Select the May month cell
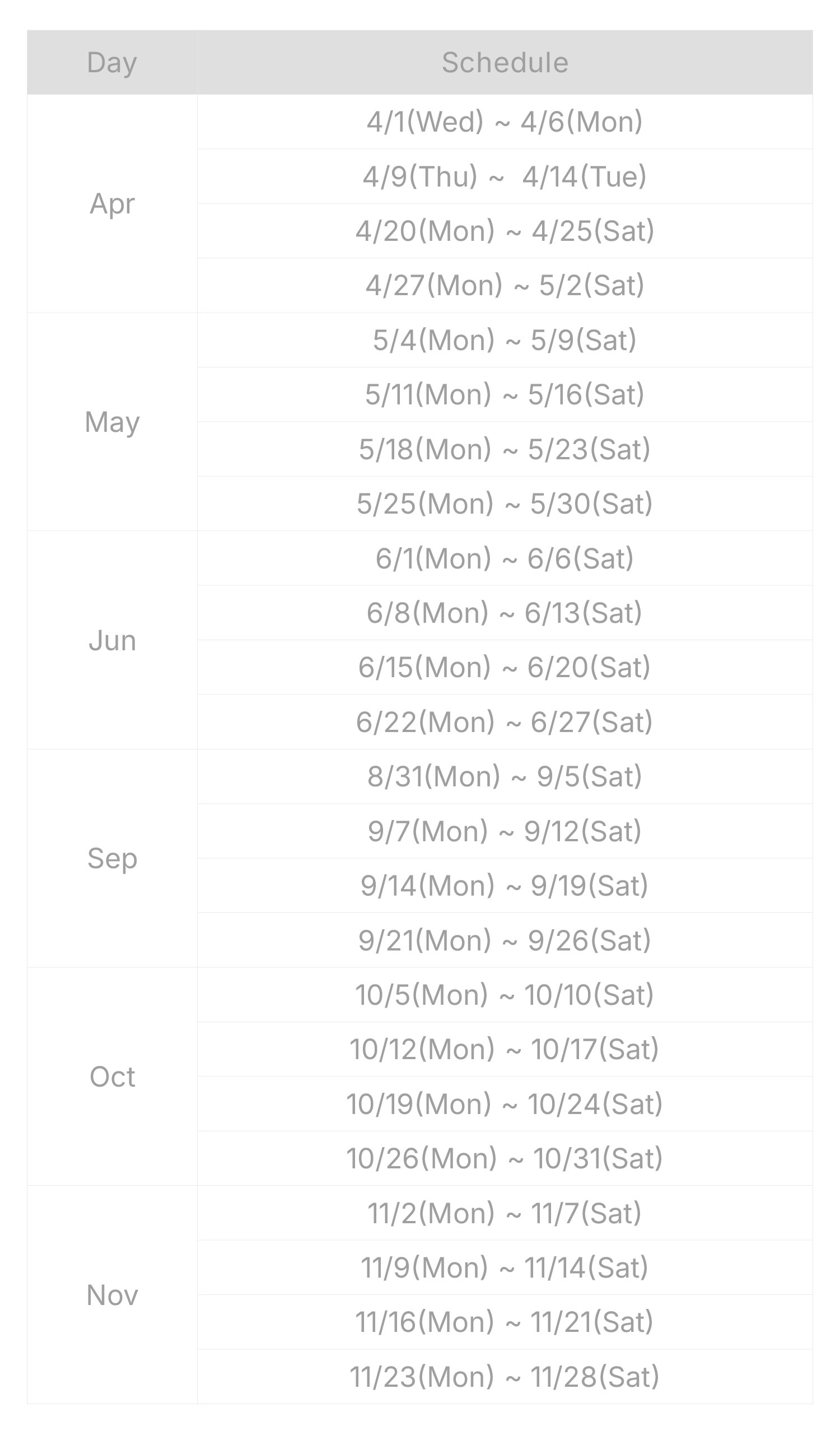 coord(112,422)
